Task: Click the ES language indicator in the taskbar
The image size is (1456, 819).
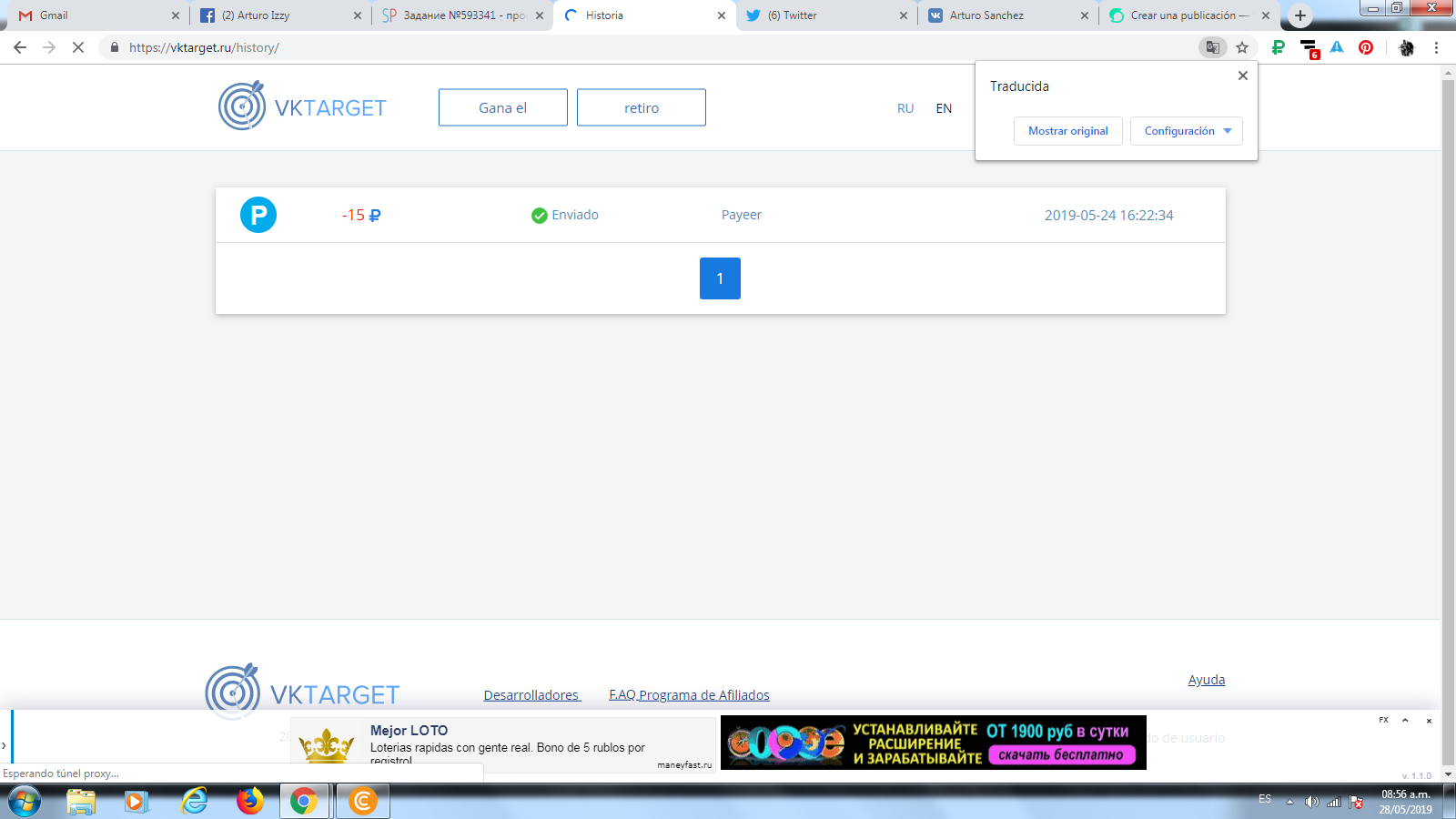Action: 1265,799
